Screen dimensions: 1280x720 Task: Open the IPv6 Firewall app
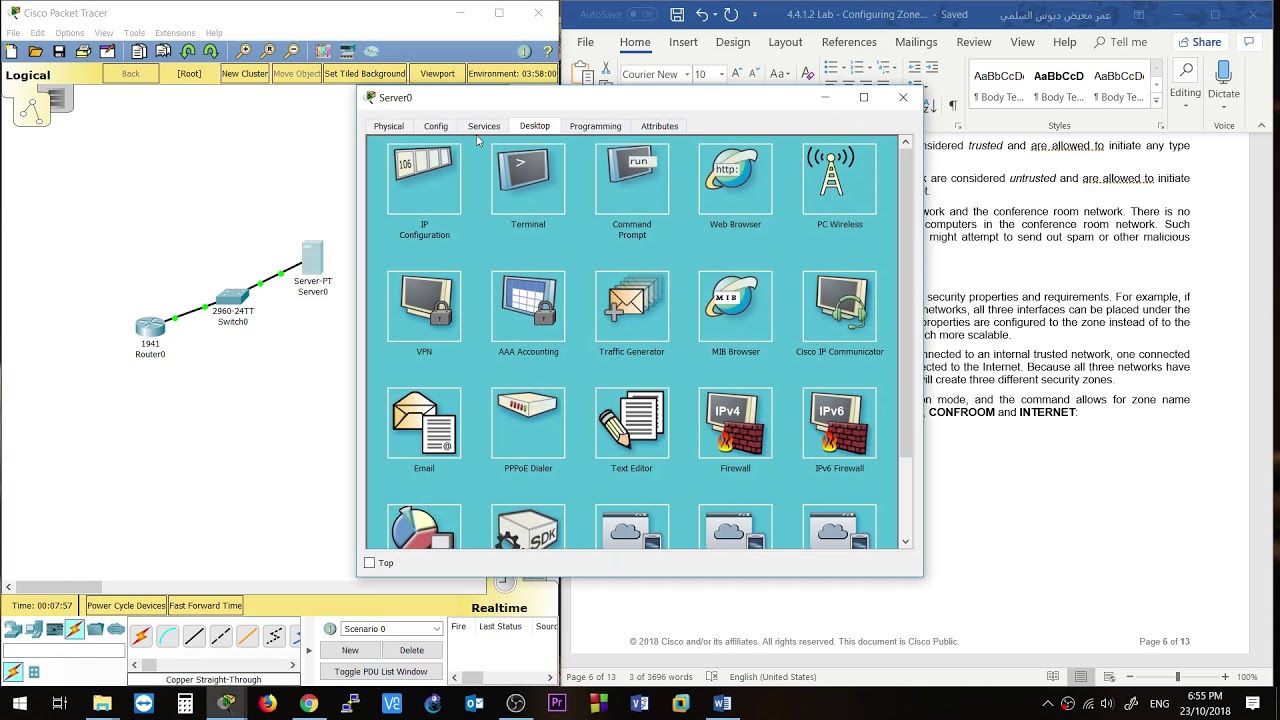pos(839,424)
